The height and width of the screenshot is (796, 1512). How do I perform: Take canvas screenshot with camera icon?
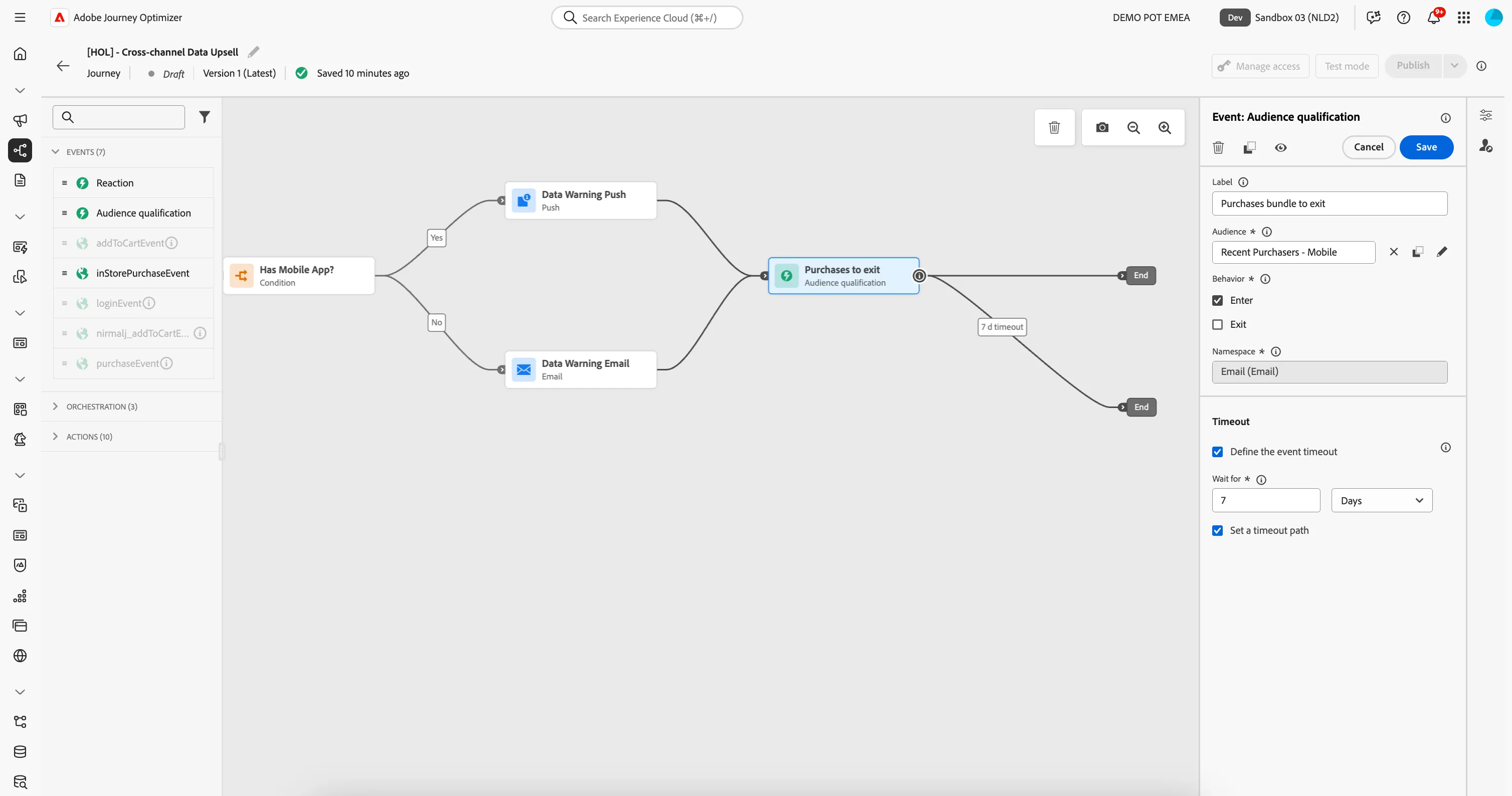1102,127
